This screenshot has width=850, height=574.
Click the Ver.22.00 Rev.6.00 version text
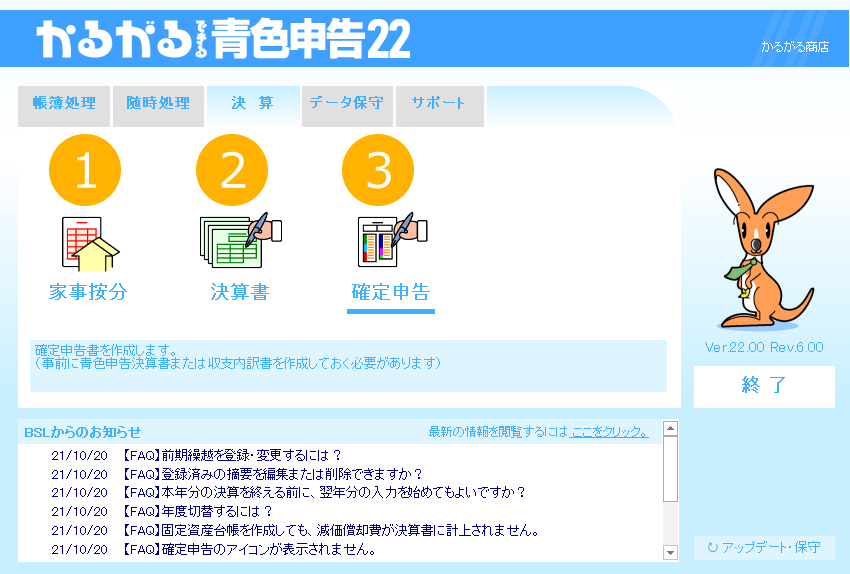pos(764,347)
